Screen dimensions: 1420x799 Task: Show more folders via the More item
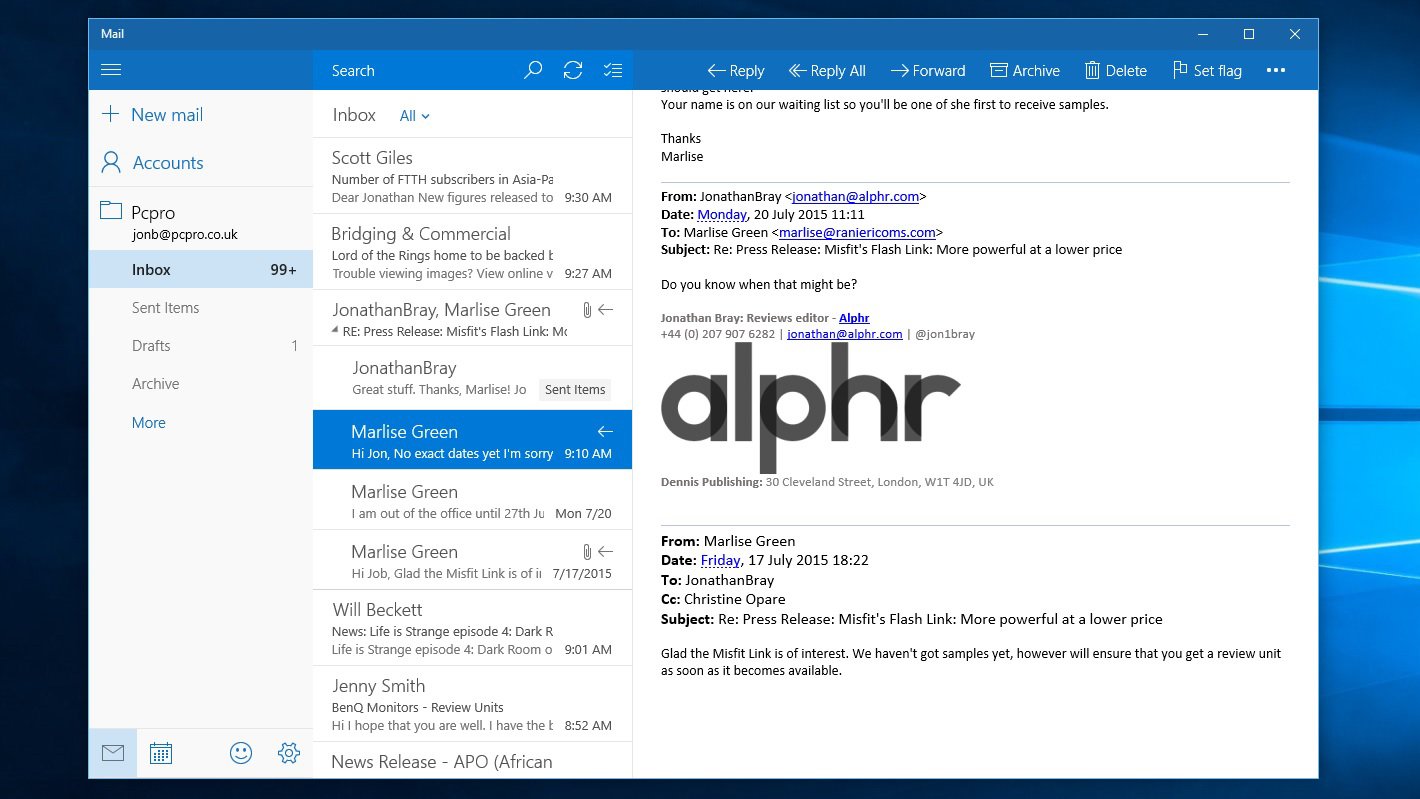[x=148, y=422]
